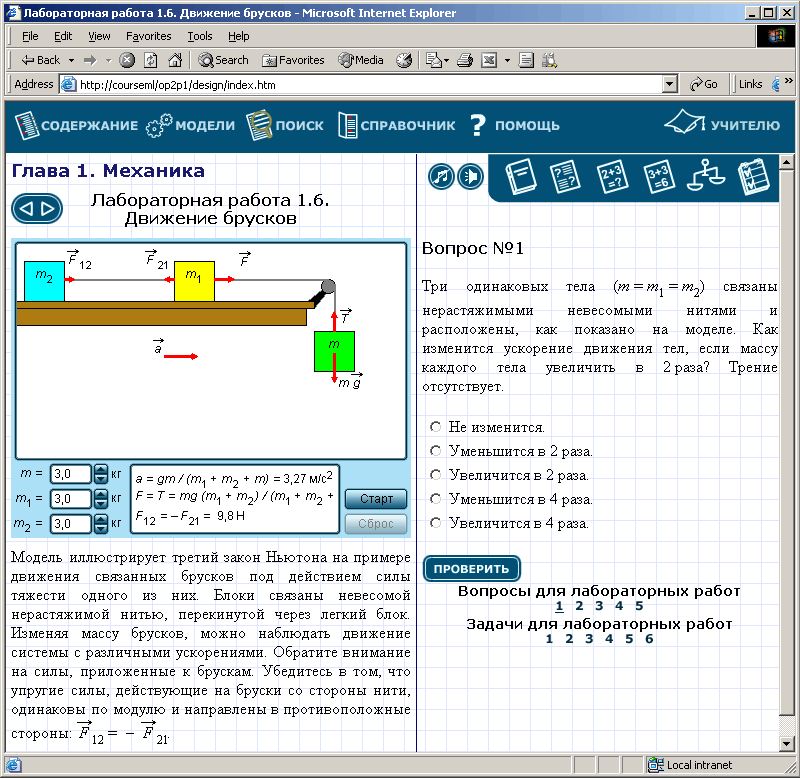This screenshot has width=800, height=778.
Task: Click the m1 mass input field
Action: coord(70,498)
